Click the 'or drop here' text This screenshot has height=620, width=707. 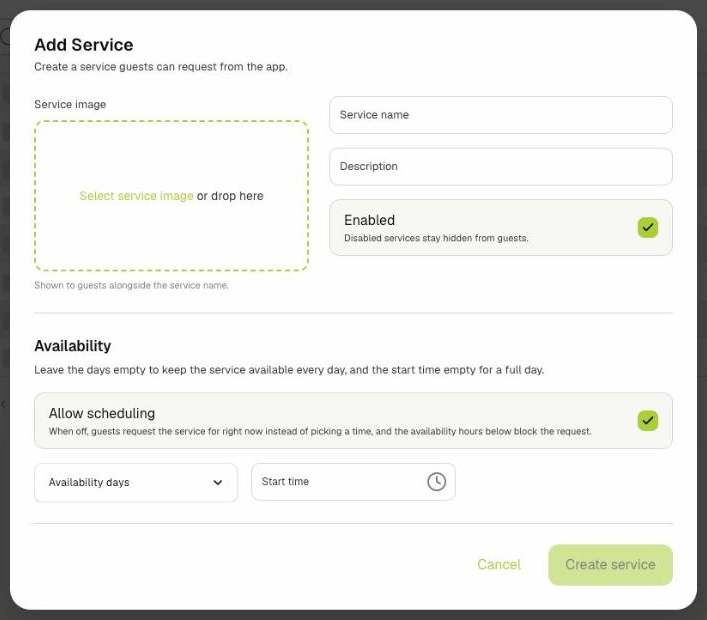pyautogui.click(x=230, y=196)
